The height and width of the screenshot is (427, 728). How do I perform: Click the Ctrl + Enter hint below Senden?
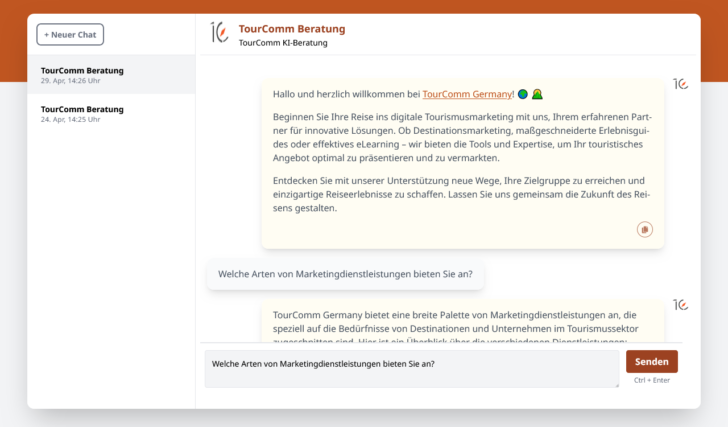point(651,380)
